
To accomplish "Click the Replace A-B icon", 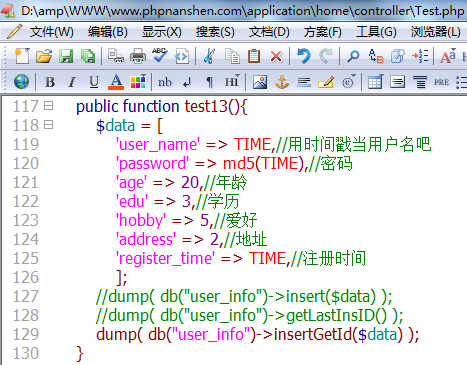I will click(376, 56).
